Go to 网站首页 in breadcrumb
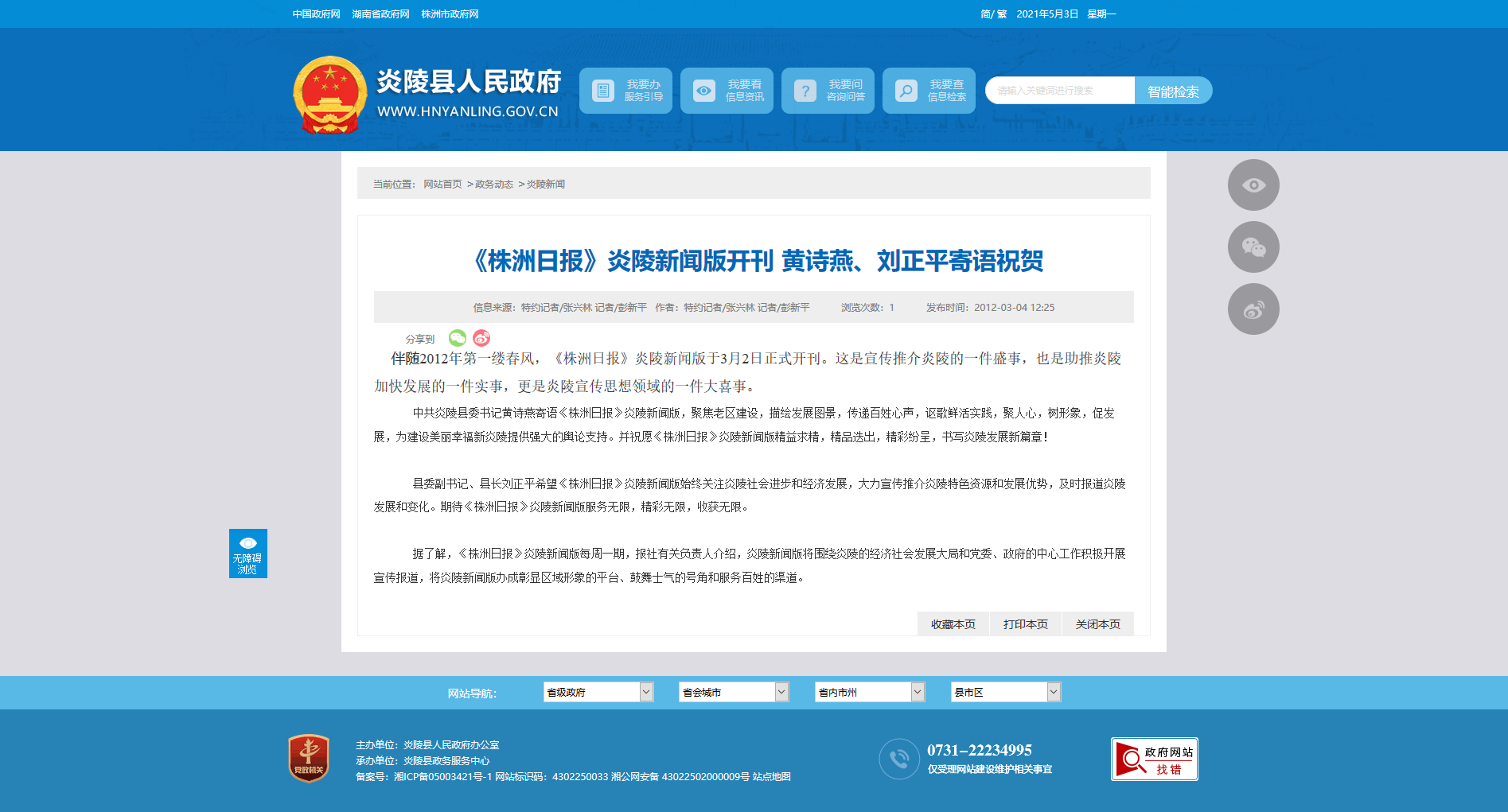Screen dimensions: 1508x812 click(x=442, y=185)
